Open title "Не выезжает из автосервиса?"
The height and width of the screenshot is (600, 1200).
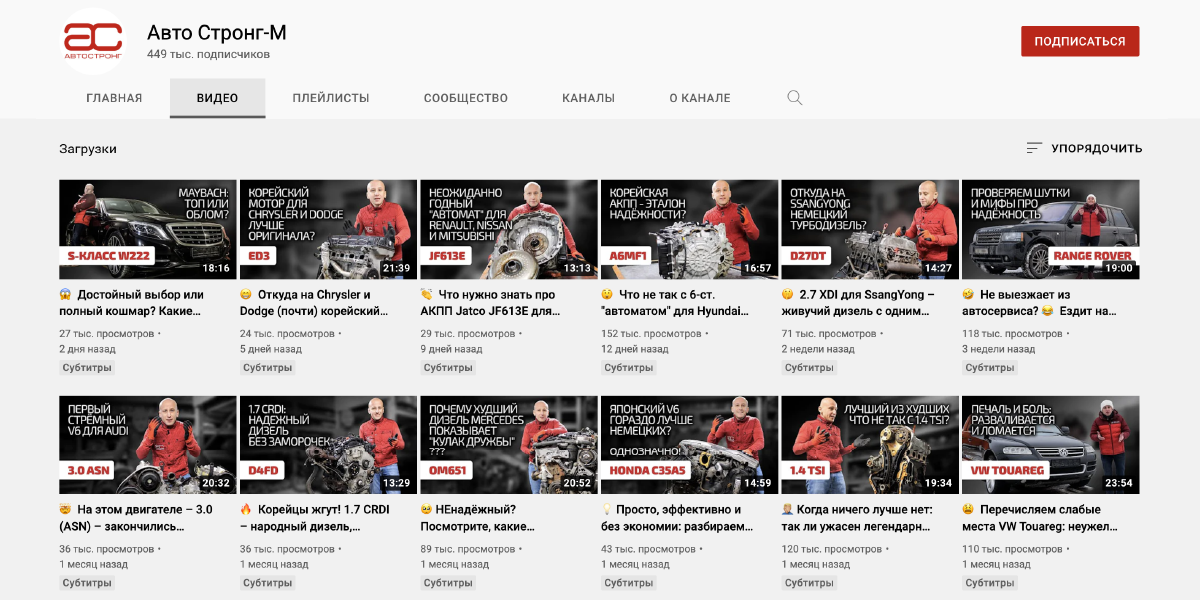(1040, 303)
